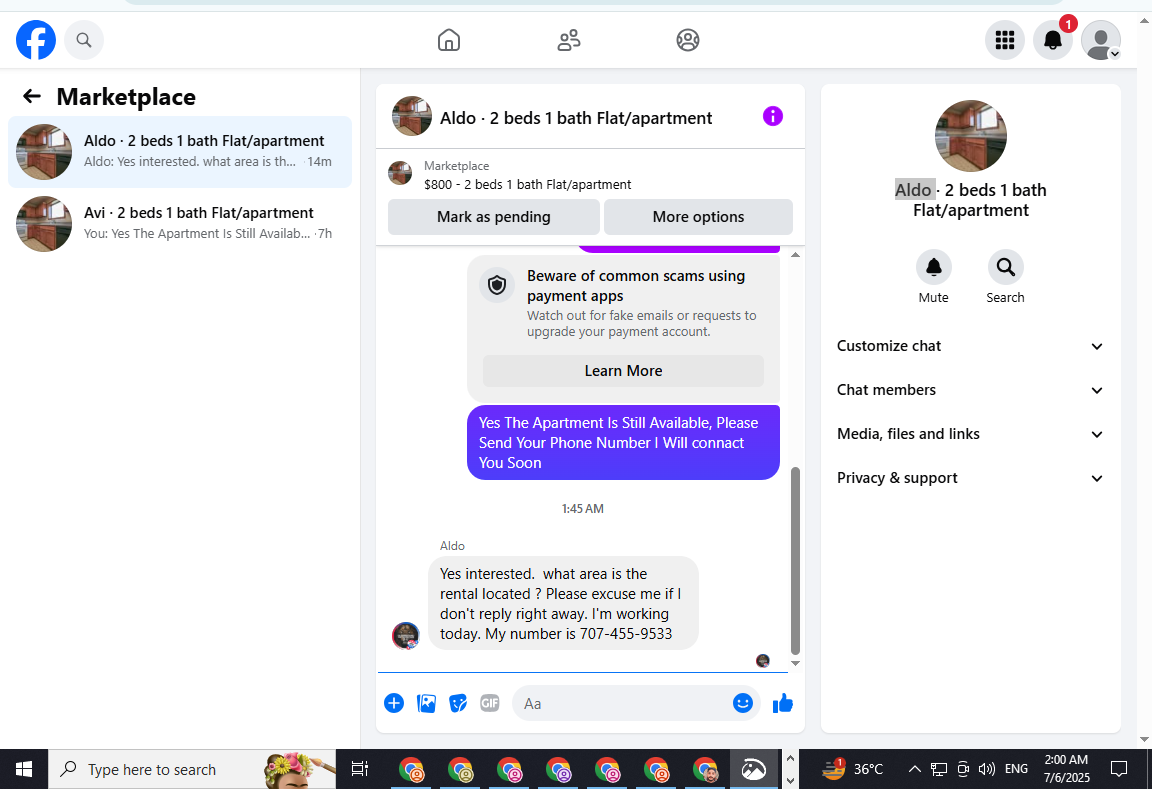The width and height of the screenshot is (1152, 789).
Task: Expand the Privacy & support section
Action: [x=970, y=478]
